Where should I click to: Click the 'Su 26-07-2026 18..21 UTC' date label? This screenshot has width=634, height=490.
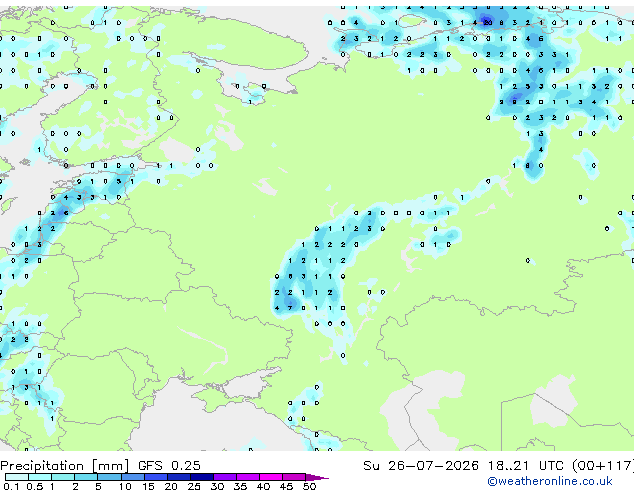click(x=463, y=465)
